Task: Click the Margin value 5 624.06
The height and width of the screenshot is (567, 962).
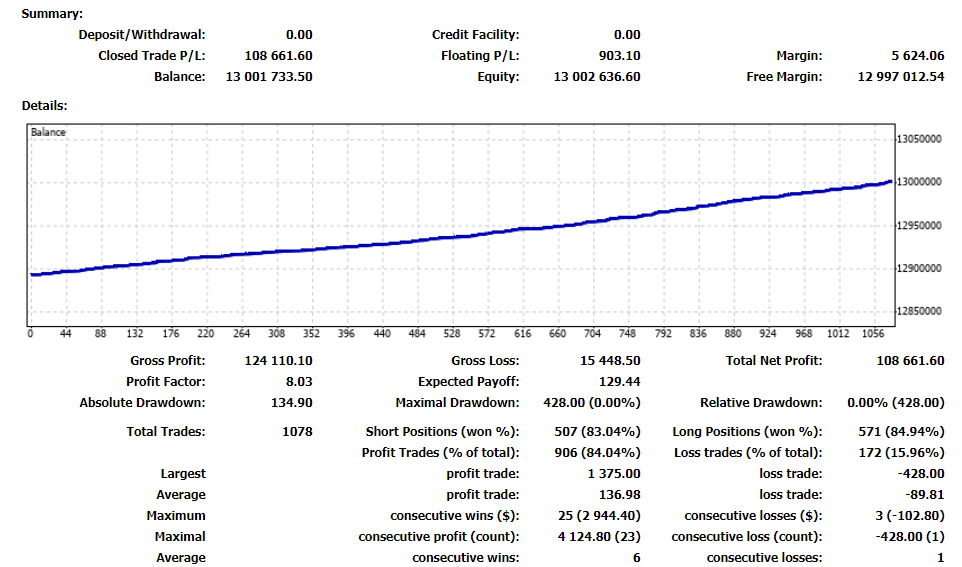Action: pos(912,56)
